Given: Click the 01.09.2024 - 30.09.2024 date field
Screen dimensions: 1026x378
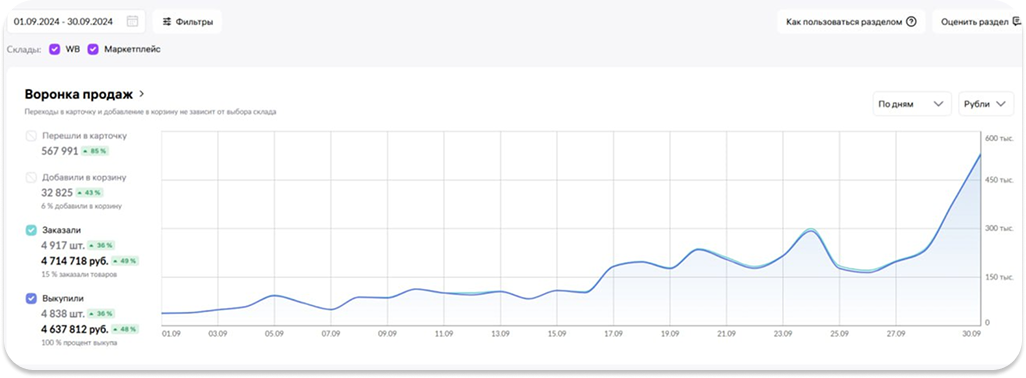Looking at the screenshot, I should (76, 22).
